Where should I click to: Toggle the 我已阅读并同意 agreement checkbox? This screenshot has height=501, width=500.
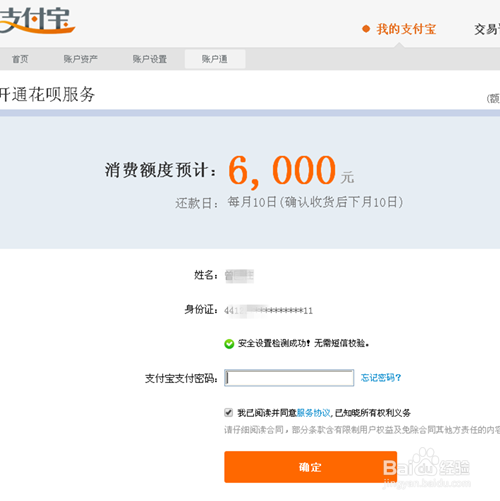click(x=228, y=412)
